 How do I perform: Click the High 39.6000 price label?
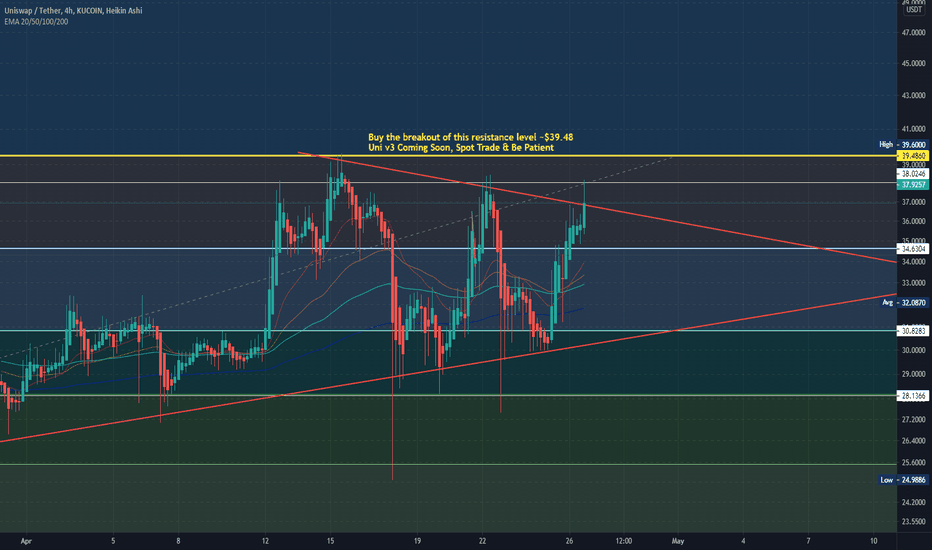pyautogui.click(x=902, y=144)
